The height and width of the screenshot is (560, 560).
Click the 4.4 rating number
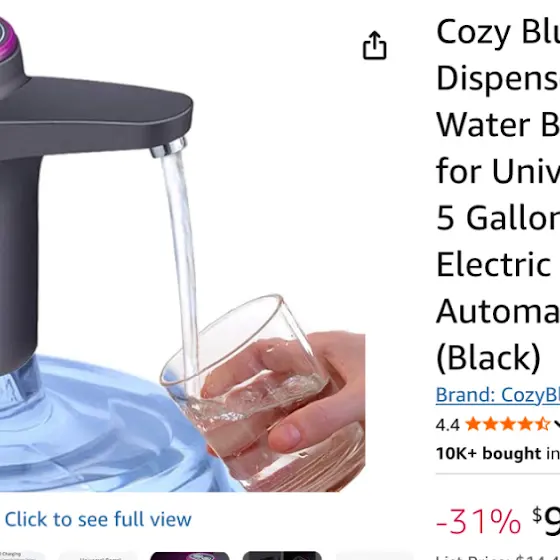click(448, 425)
